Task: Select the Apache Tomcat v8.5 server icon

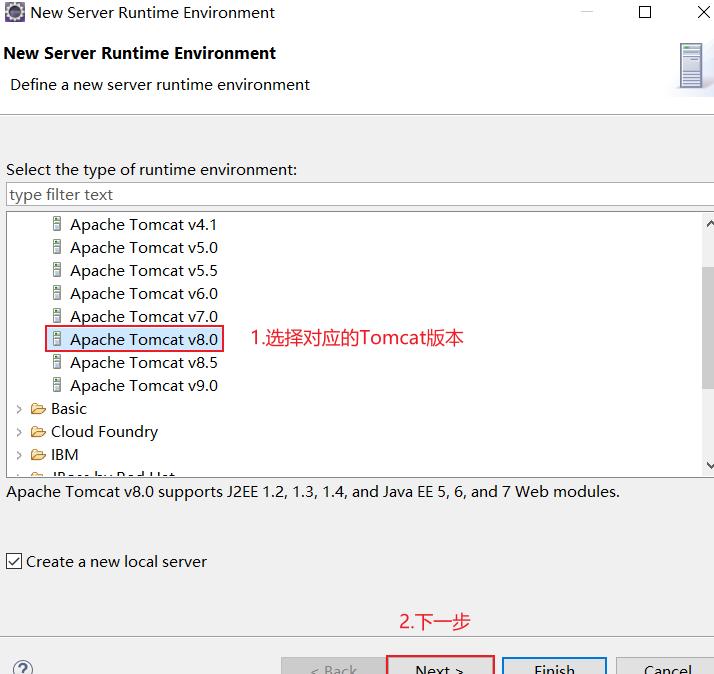Action: pos(57,363)
